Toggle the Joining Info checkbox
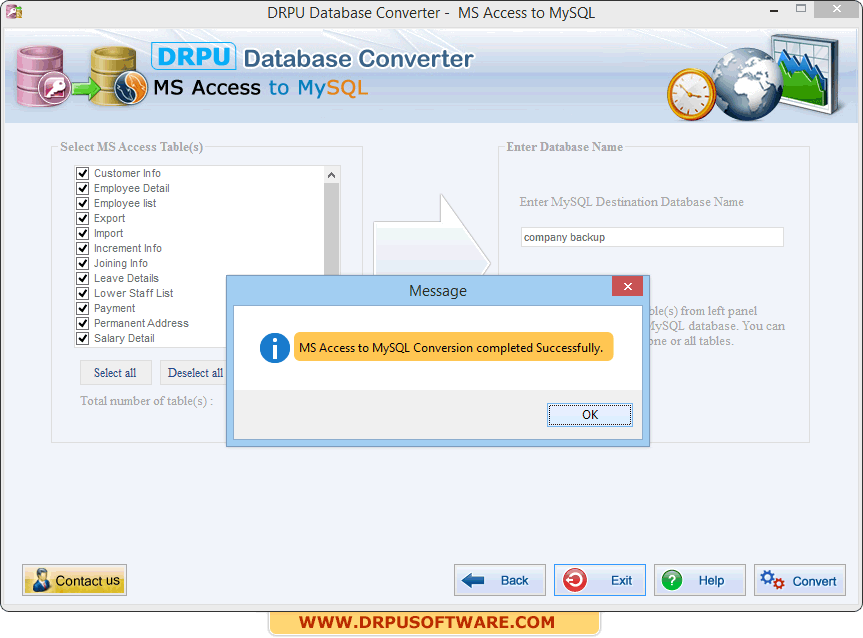Viewport: 863px width, 638px height. tap(83, 263)
